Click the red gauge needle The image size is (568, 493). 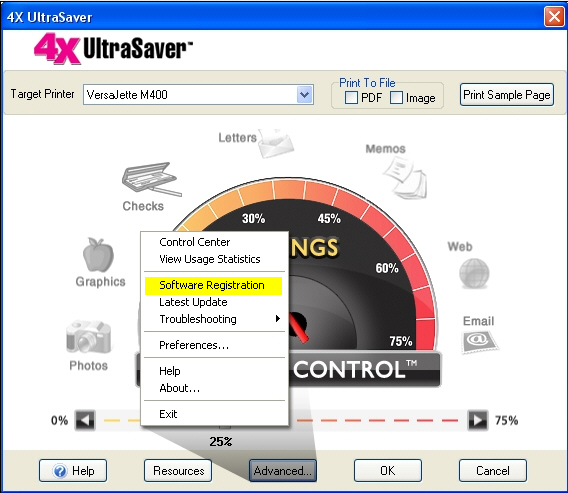tap(300, 327)
